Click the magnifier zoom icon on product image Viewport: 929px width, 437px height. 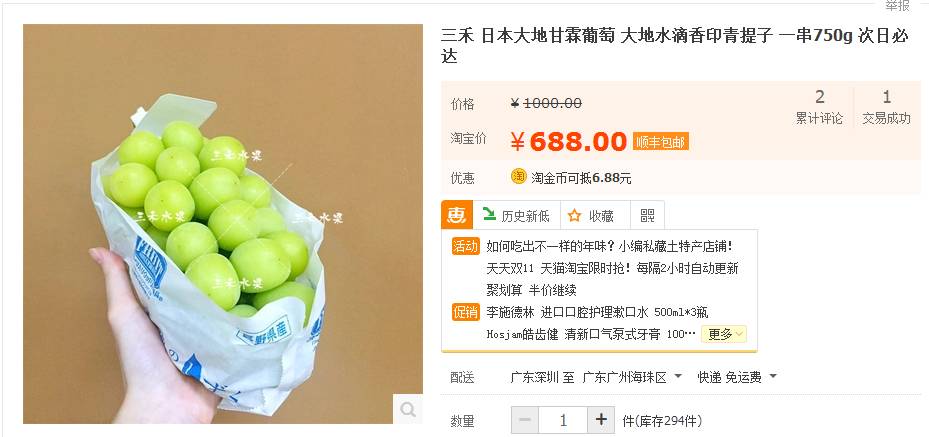pyautogui.click(x=408, y=409)
